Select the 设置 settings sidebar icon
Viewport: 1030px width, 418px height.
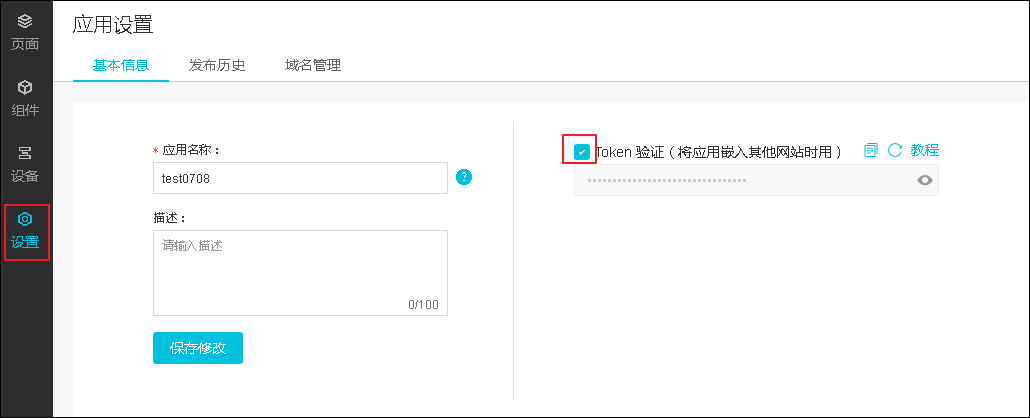[x=25, y=231]
